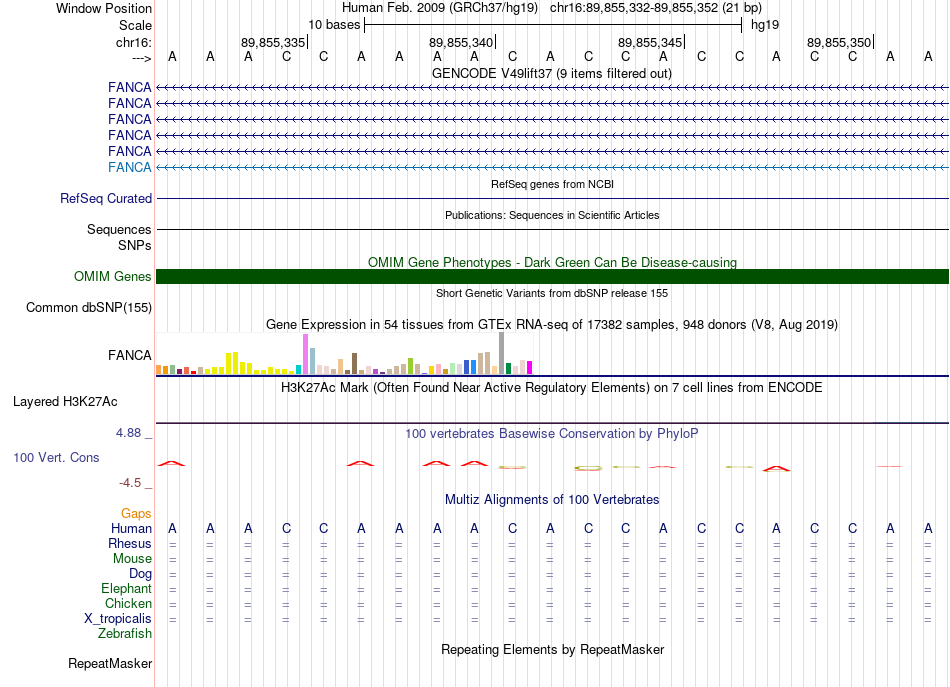Open OMIM Gene Phenotypes track title
Image resolution: width=950 pixels, height=687 pixels.
[552, 262]
